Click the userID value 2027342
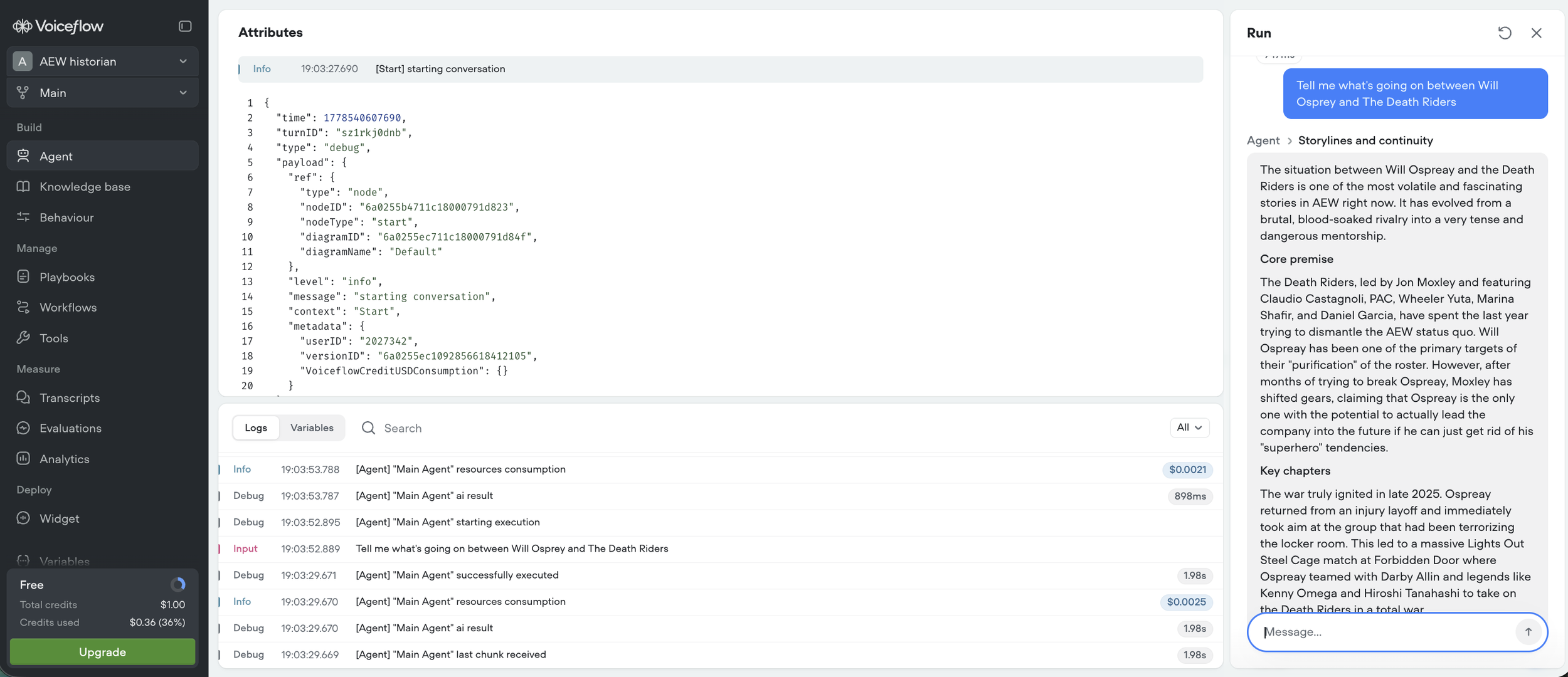The height and width of the screenshot is (677, 1568). tap(386, 341)
